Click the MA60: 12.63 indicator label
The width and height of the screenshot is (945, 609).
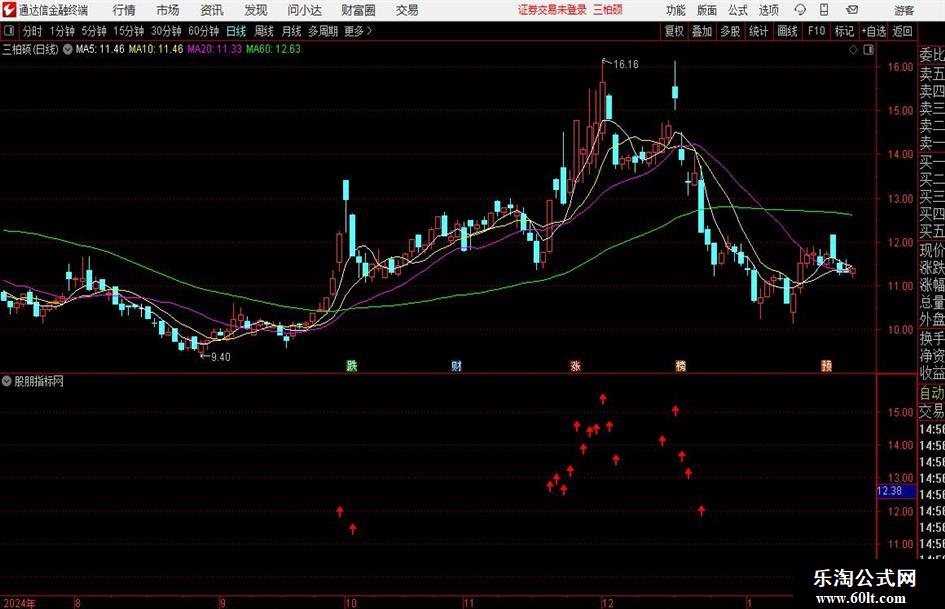[273, 49]
